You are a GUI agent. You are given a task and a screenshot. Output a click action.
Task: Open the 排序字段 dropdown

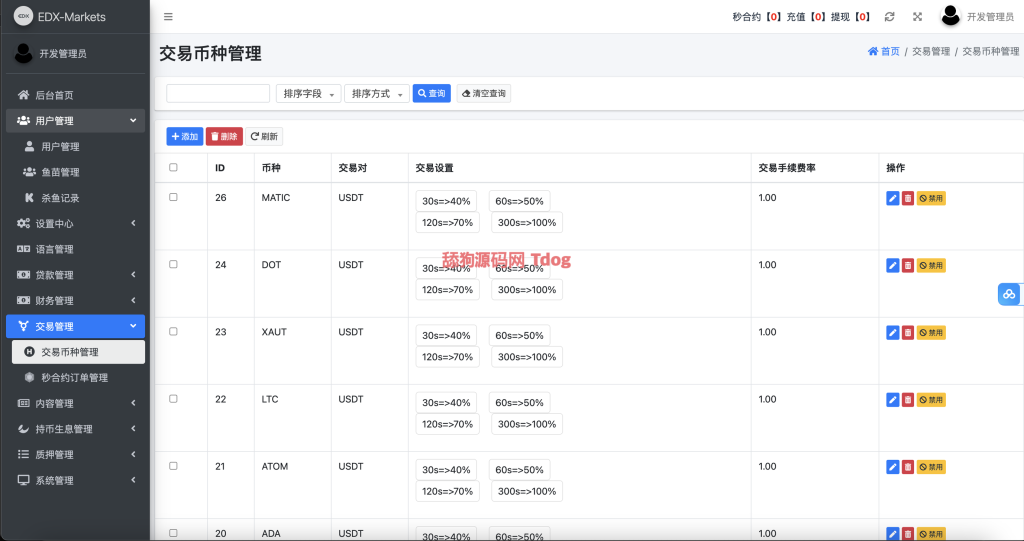pos(308,94)
